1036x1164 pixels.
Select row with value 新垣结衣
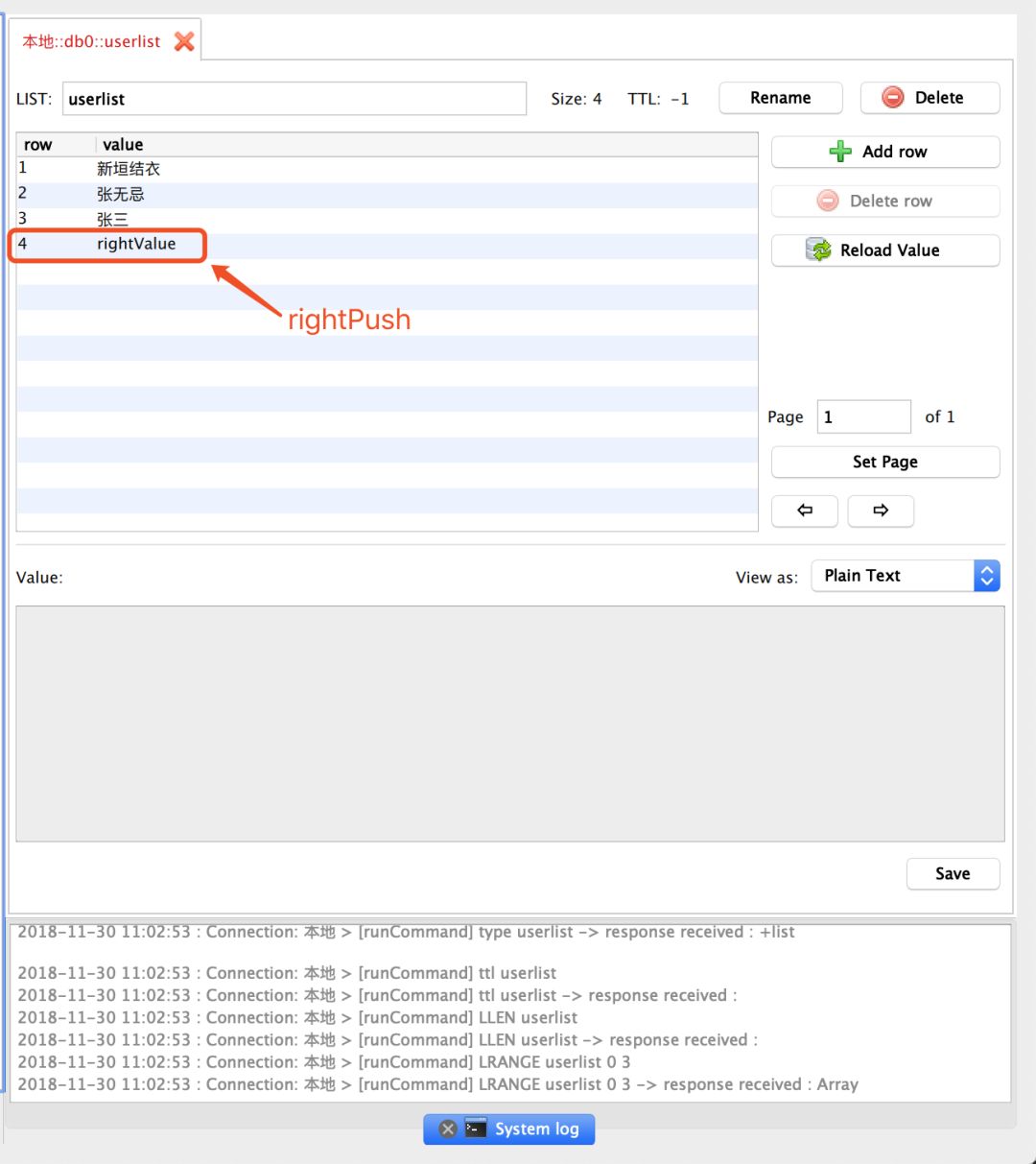[x=388, y=169]
